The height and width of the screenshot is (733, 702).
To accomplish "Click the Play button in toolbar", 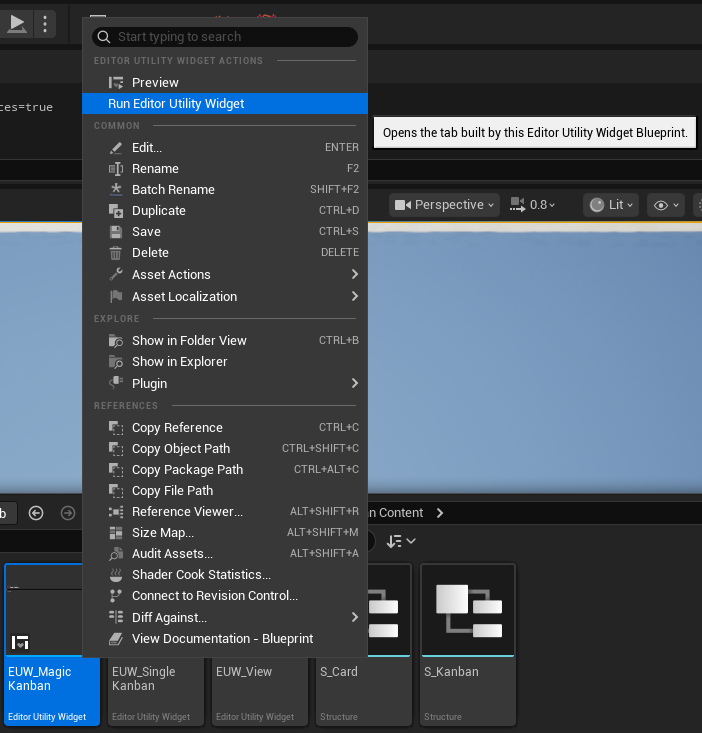I will point(17,23).
